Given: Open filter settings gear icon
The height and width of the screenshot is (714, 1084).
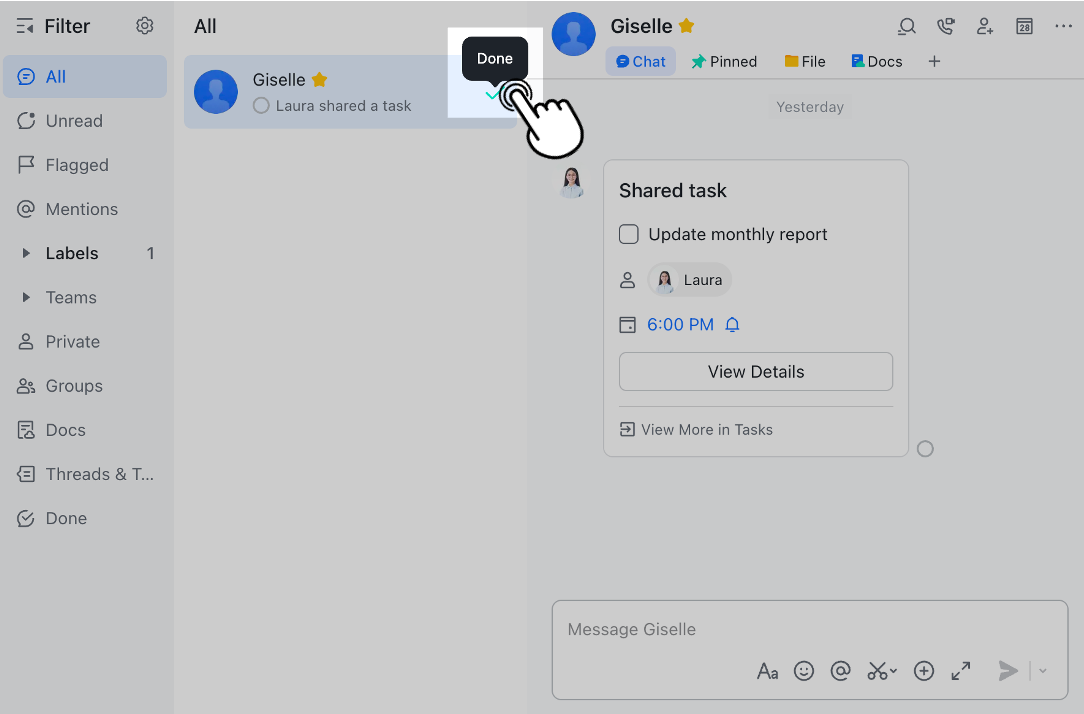Looking at the screenshot, I should tap(145, 26).
